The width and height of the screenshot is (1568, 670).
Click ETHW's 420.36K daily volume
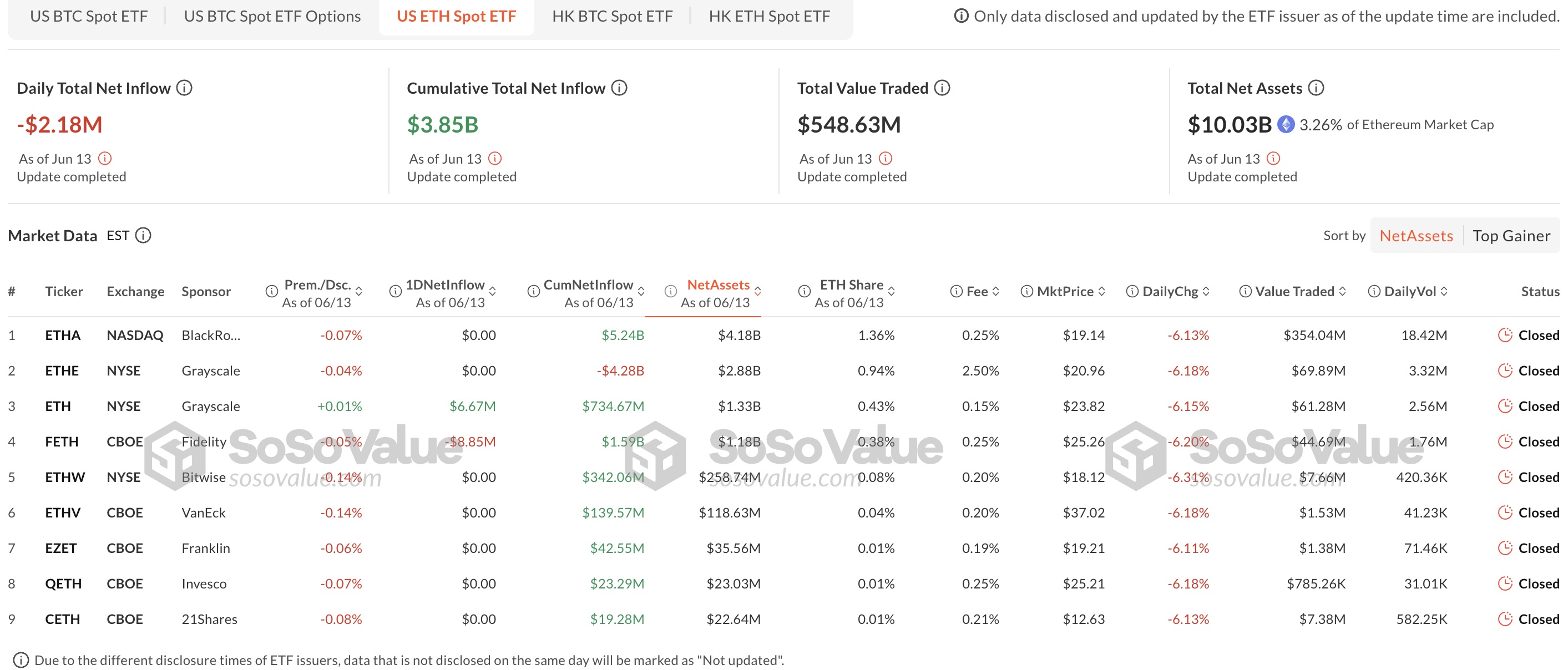tap(1422, 477)
